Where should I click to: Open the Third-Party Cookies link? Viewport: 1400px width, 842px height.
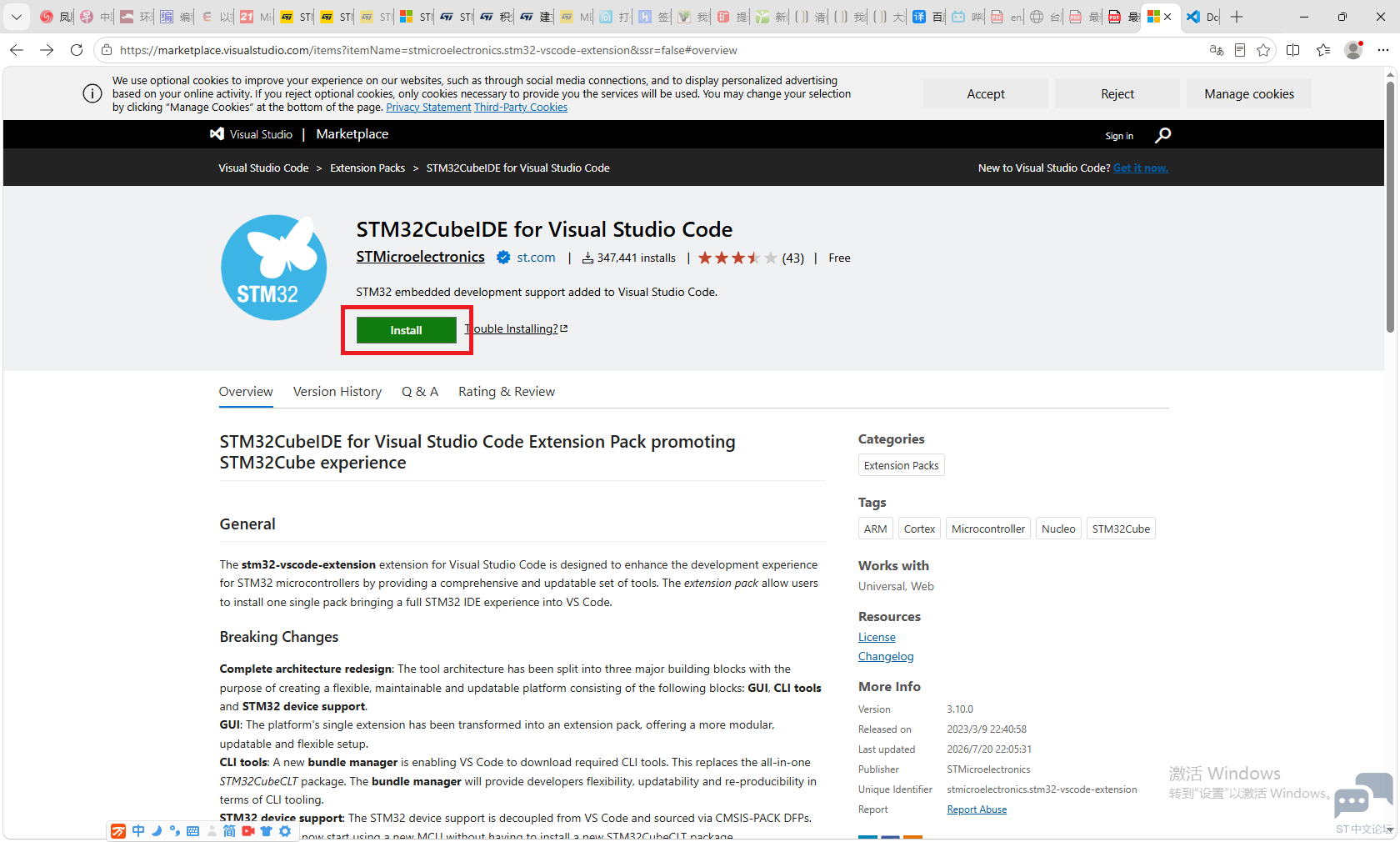click(x=521, y=108)
